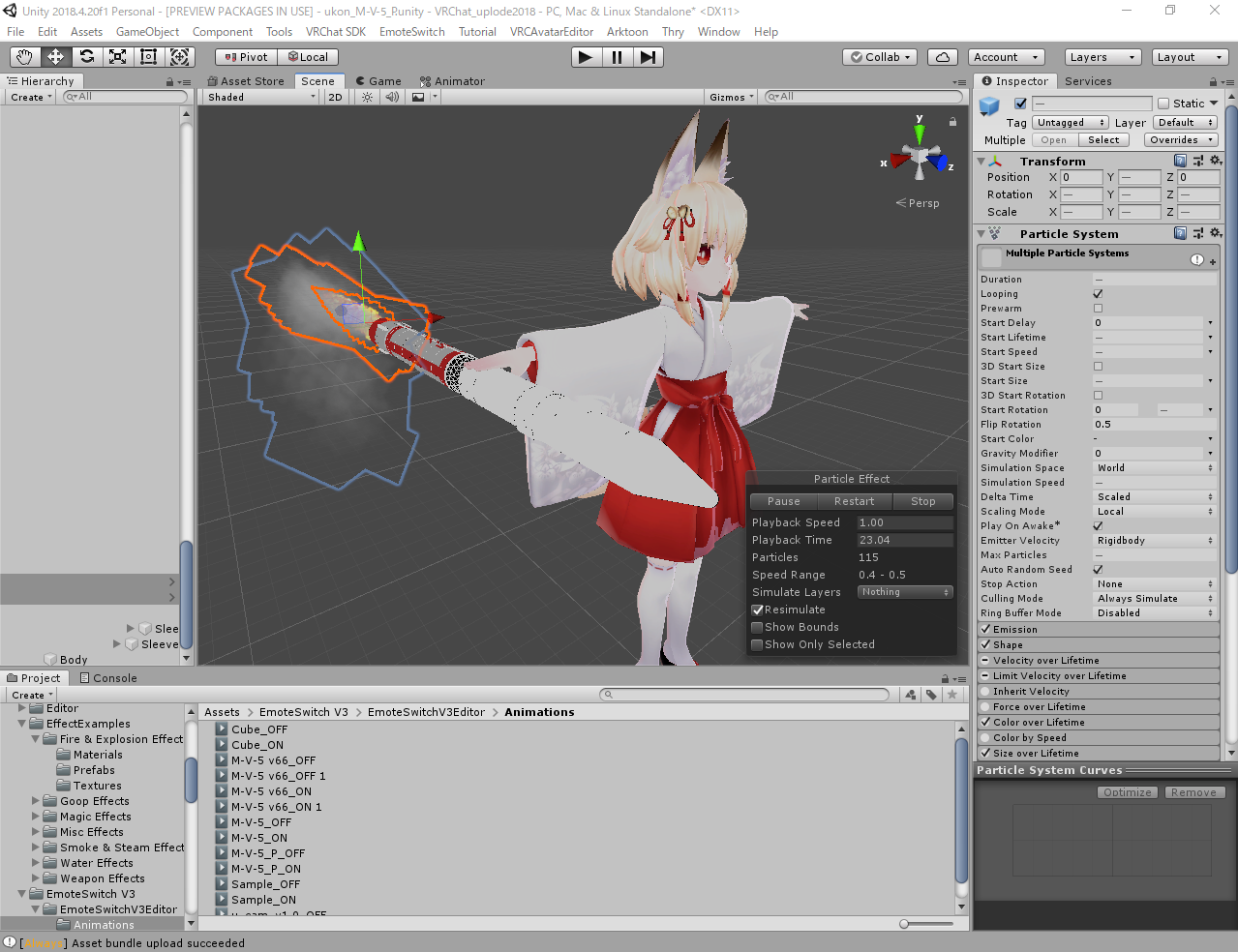This screenshot has width=1238, height=952.
Task: Click Project search by label icon
Action: click(x=931, y=695)
